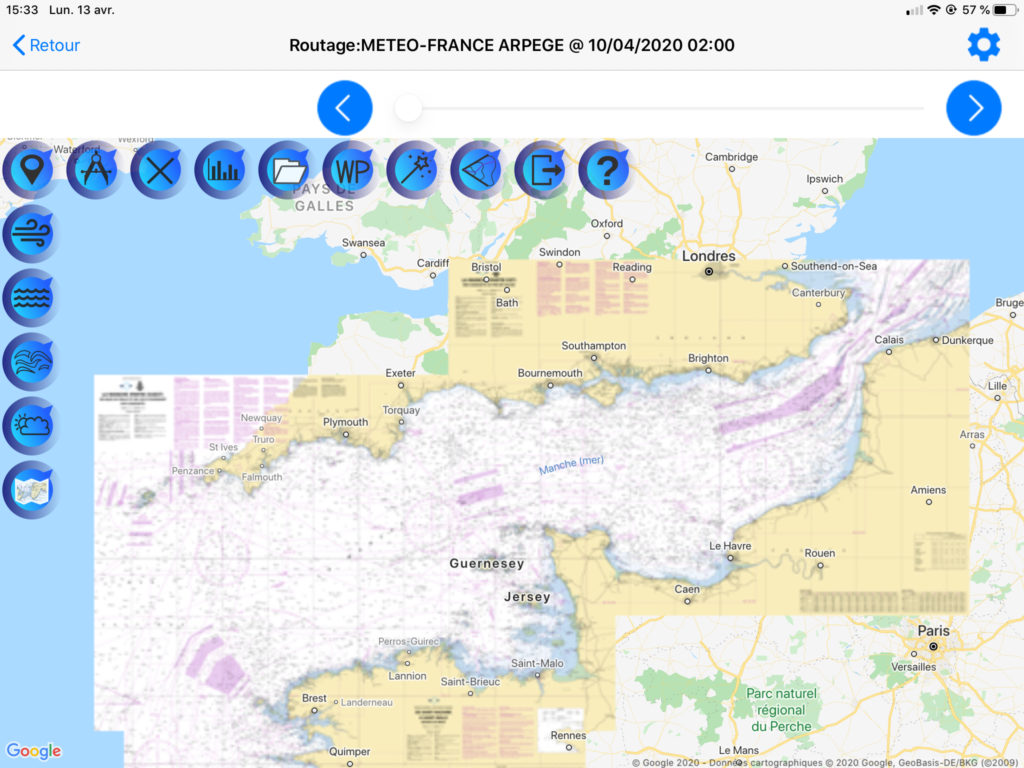The image size is (1024, 768).
Task: Click the forecast time slider handle
Action: coord(409,108)
